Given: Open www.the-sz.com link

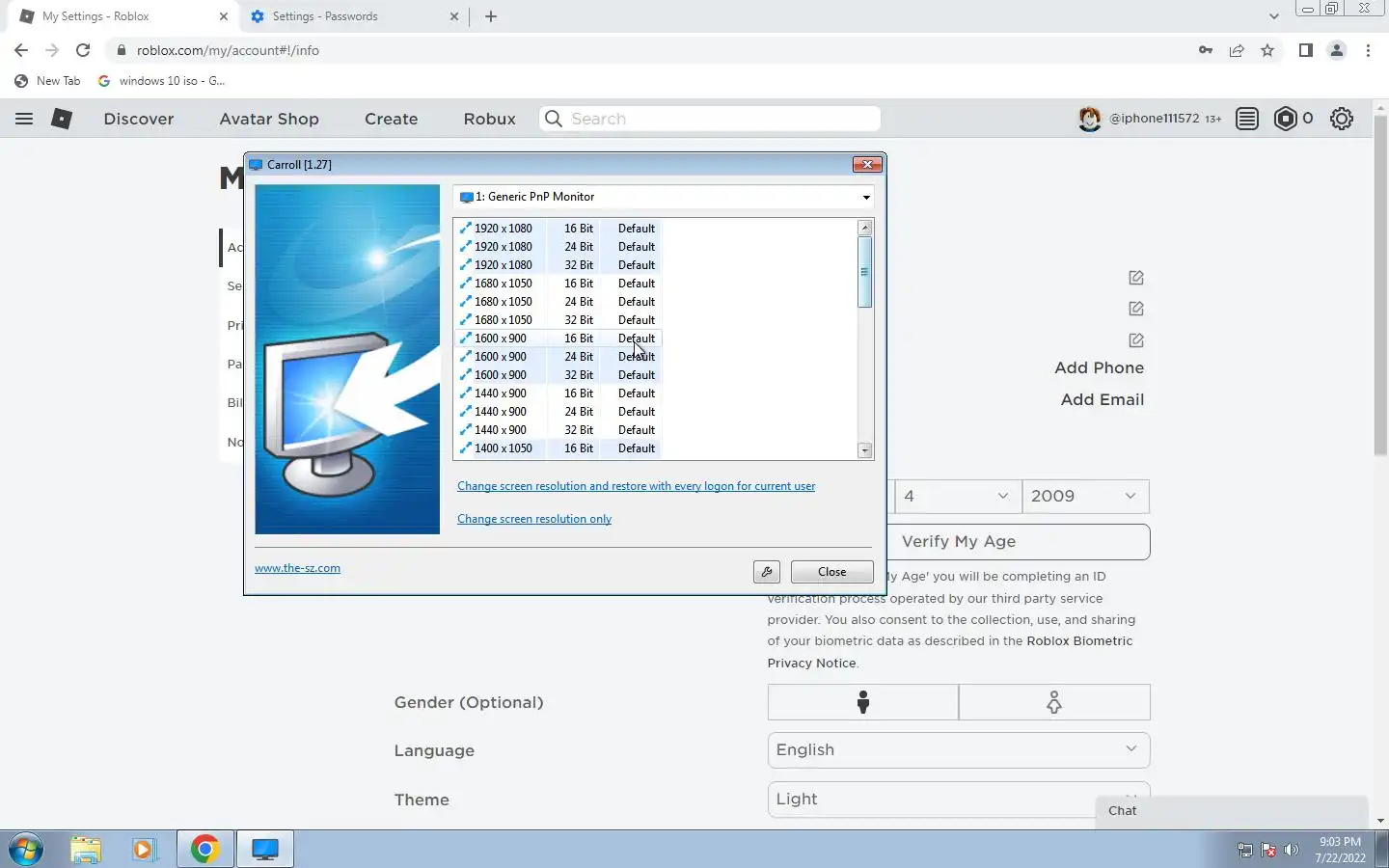Looking at the screenshot, I should pyautogui.click(x=297, y=568).
